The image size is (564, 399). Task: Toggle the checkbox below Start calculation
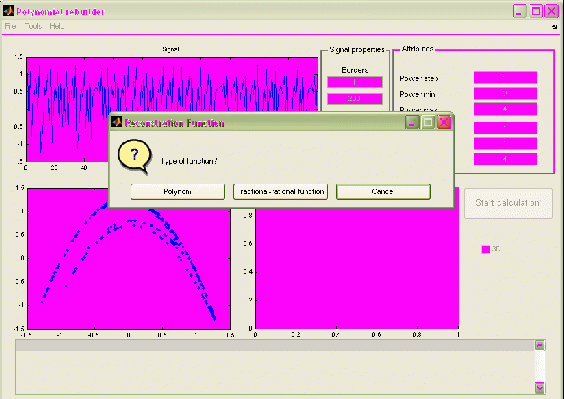[x=486, y=249]
